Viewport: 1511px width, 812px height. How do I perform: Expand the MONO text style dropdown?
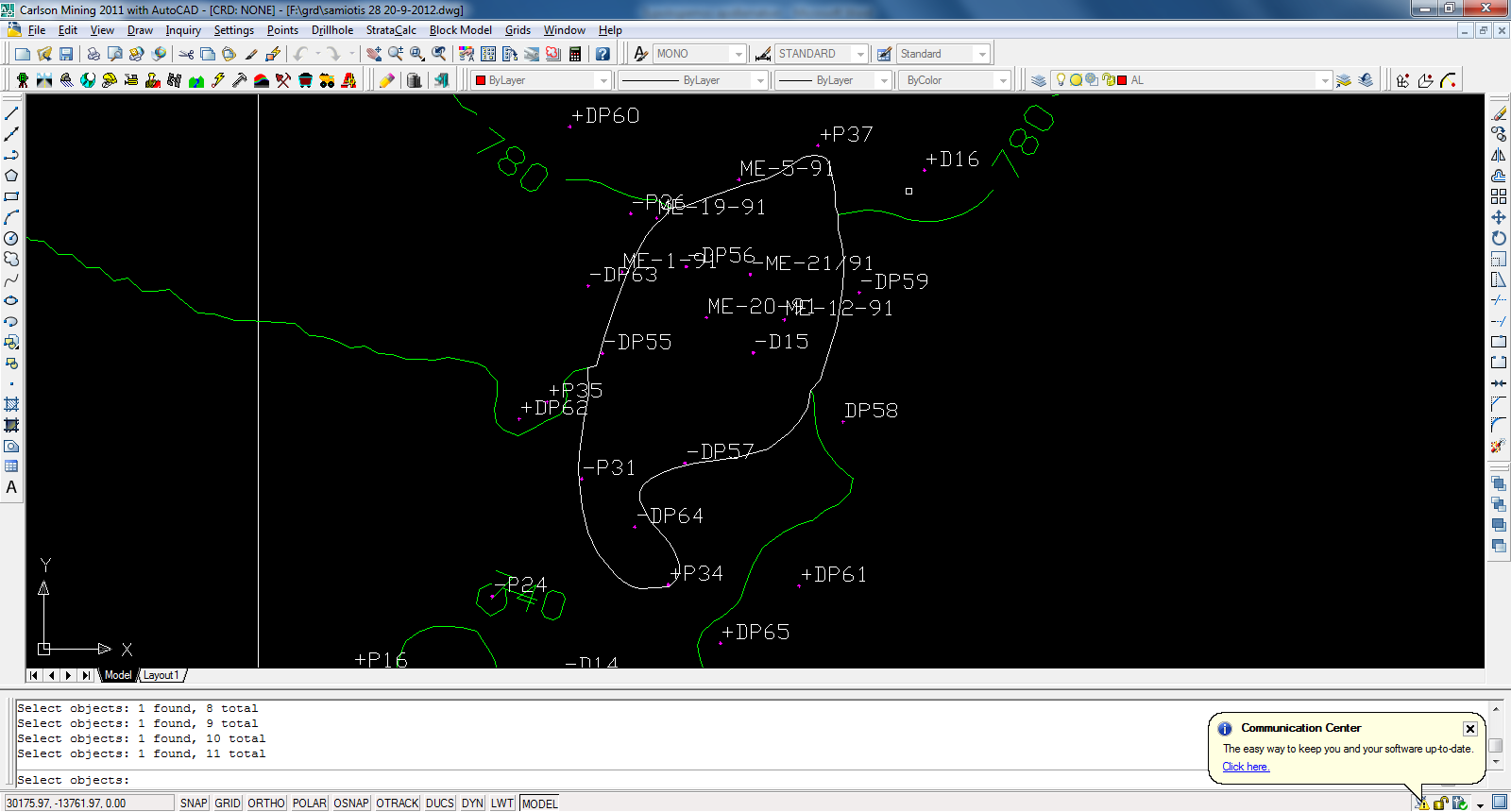pos(739,54)
